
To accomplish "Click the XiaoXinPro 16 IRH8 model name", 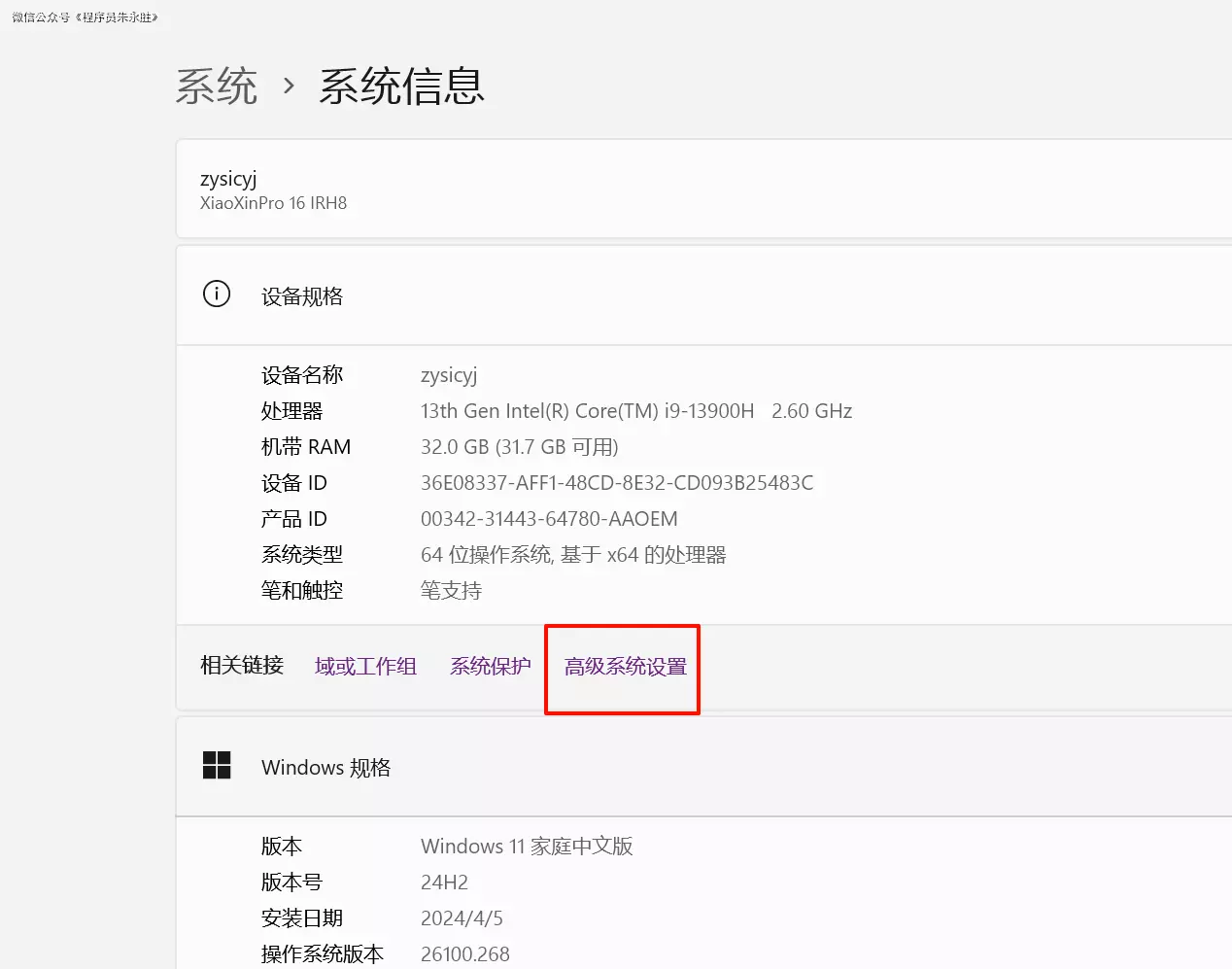I will (x=273, y=203).
